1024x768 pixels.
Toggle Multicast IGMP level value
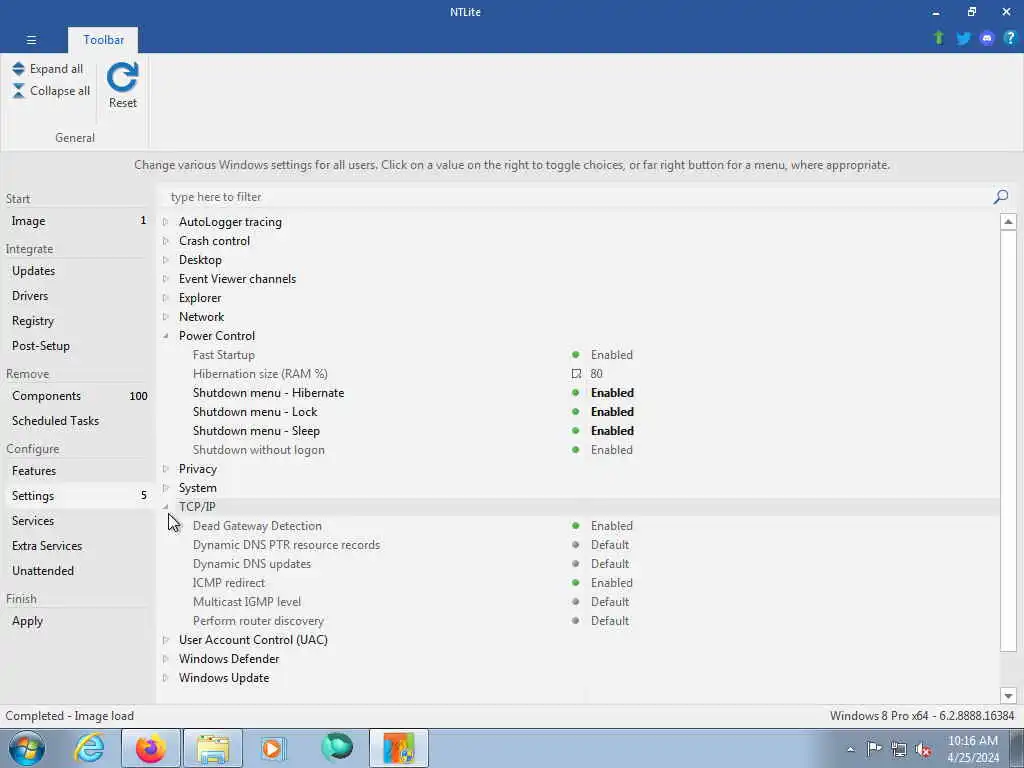[610, 601]
